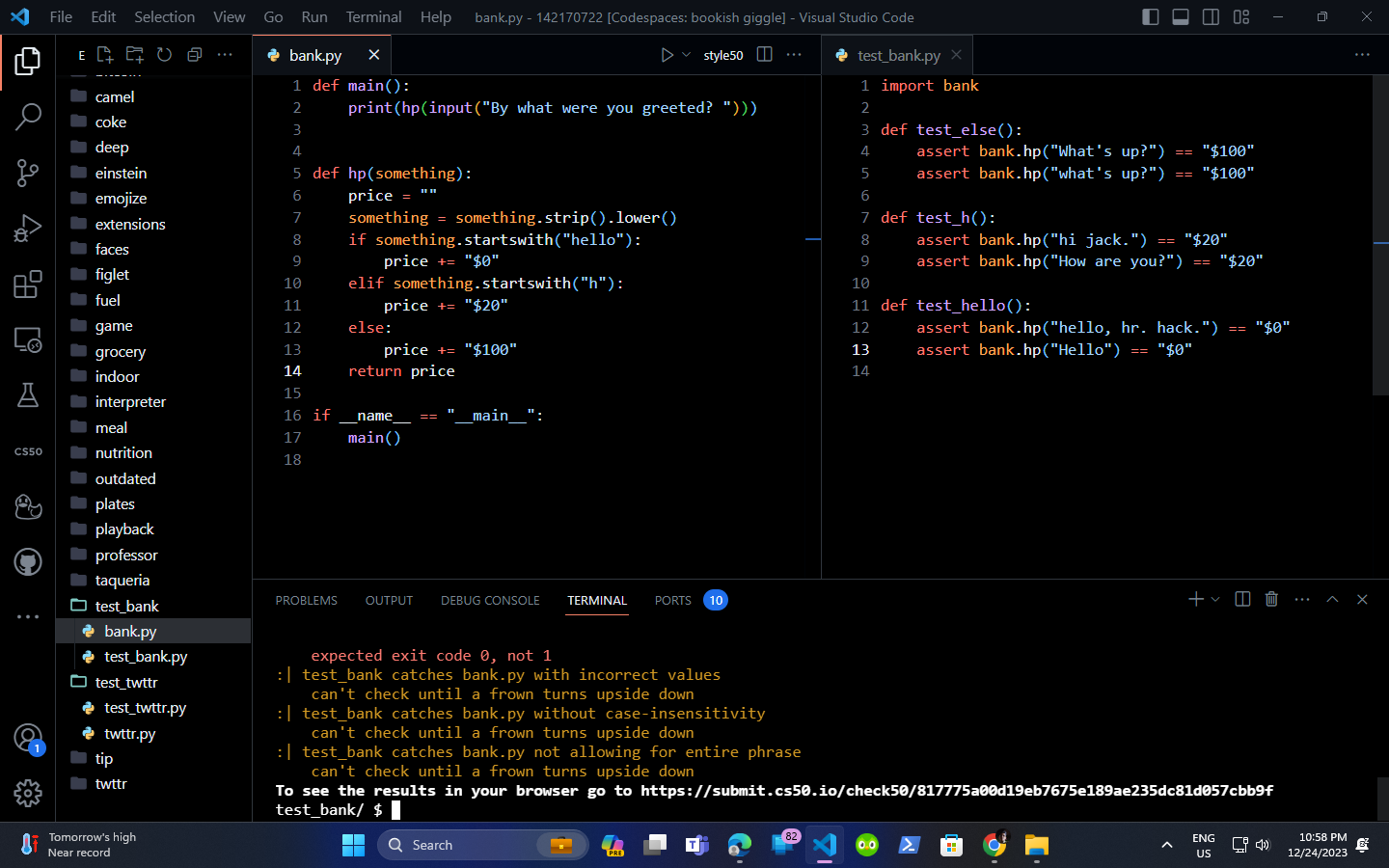Screen dimensions: 1389x868
Task: Open the Testing flask view
Action: (28, 395)
